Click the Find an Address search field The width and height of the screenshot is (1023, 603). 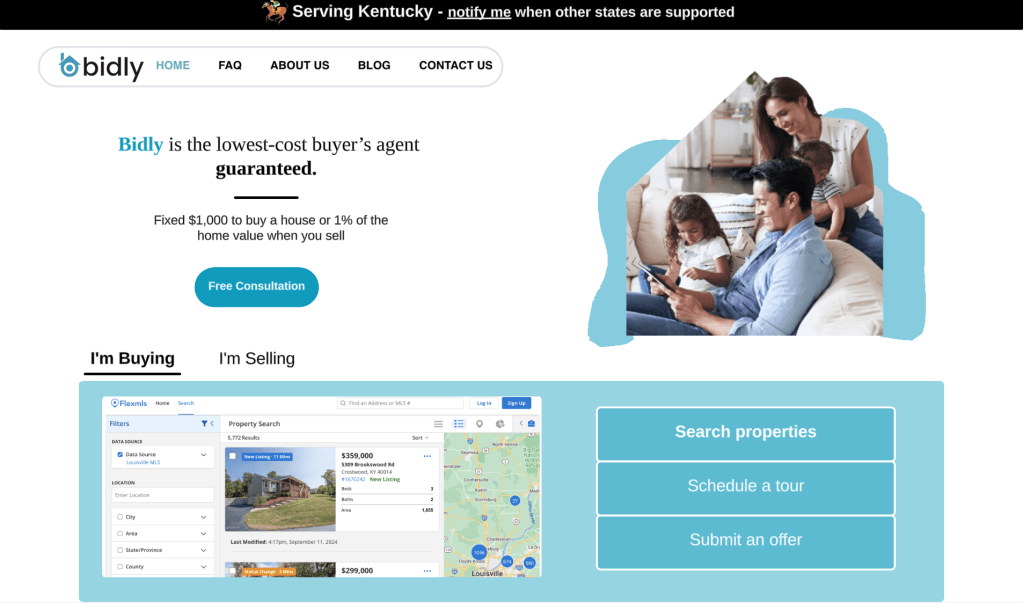(400, 403)
